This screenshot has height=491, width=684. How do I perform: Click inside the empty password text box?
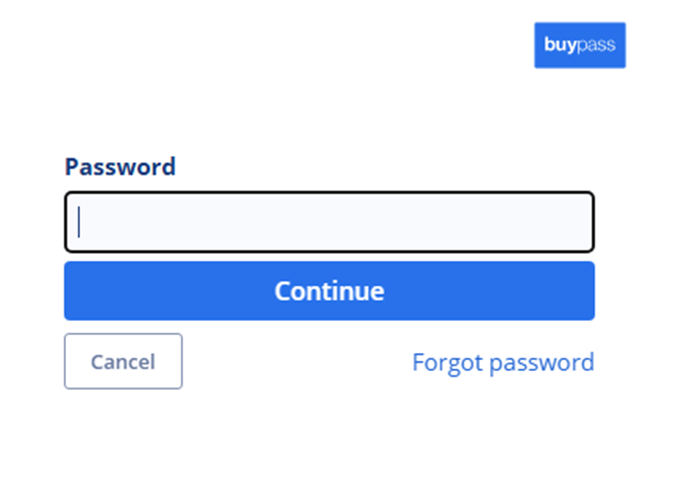pos(329,222)
